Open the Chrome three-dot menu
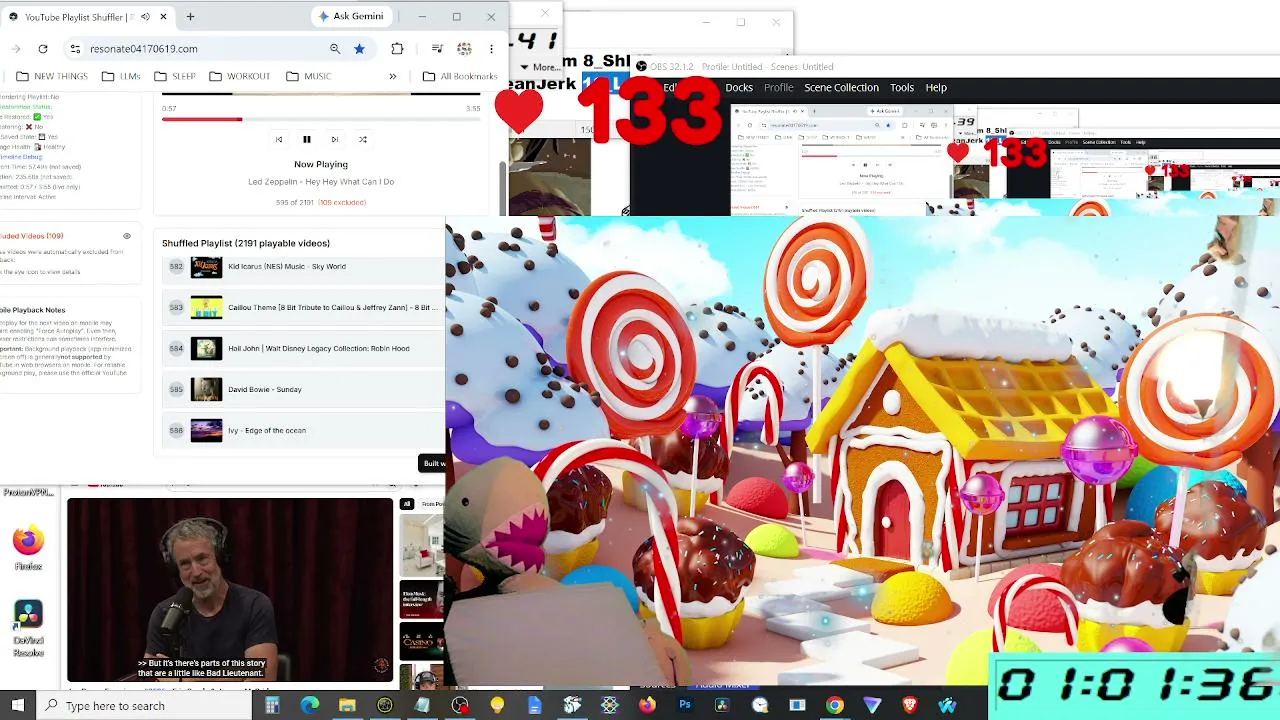1280x720 pixels. pos(491,48)
